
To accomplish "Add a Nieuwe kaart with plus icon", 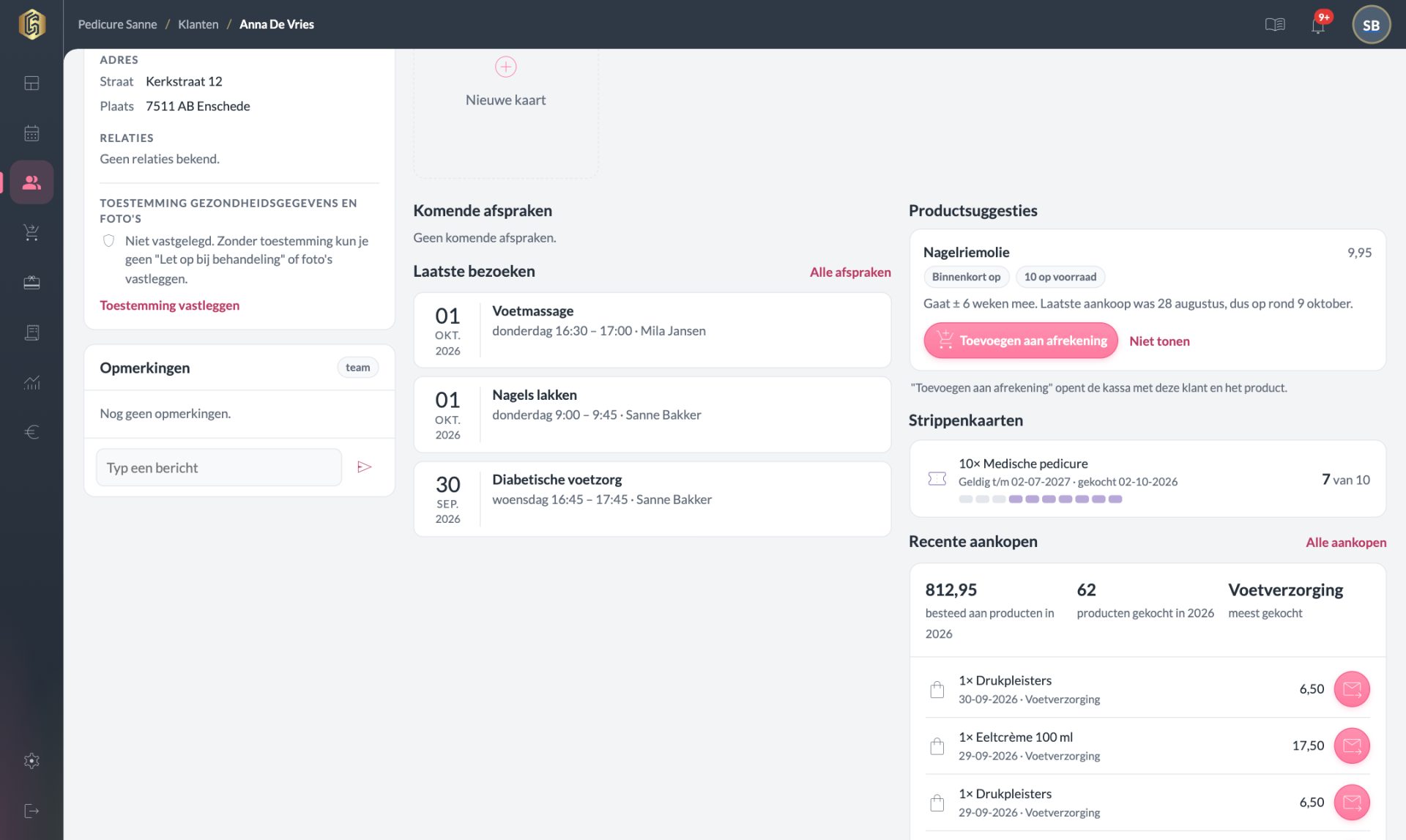I will click(506, 82).
